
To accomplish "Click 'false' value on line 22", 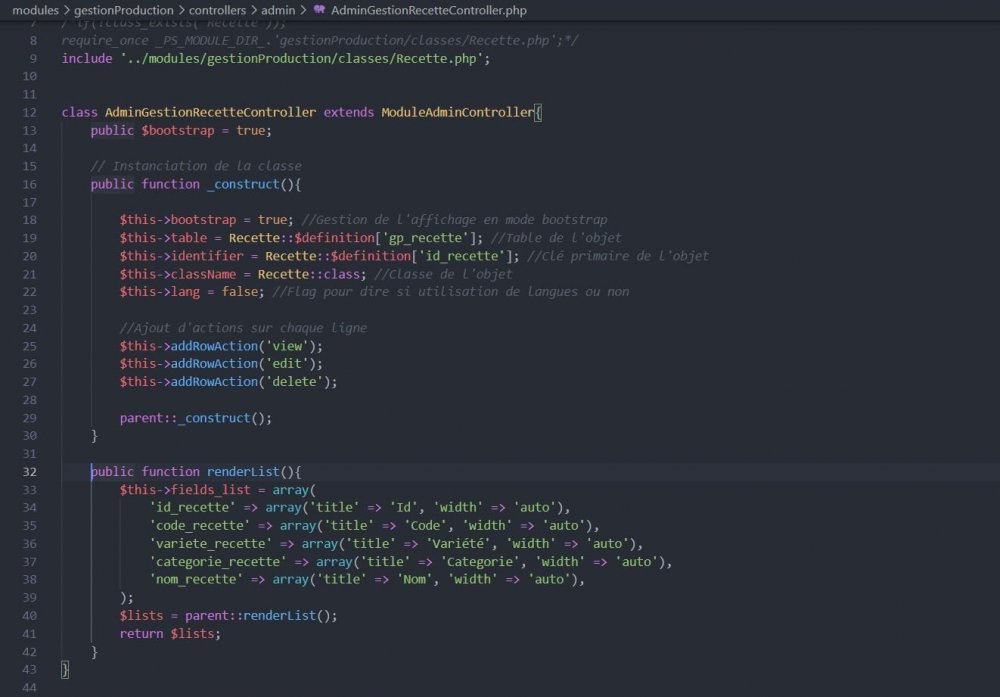I will click(240, 291).
